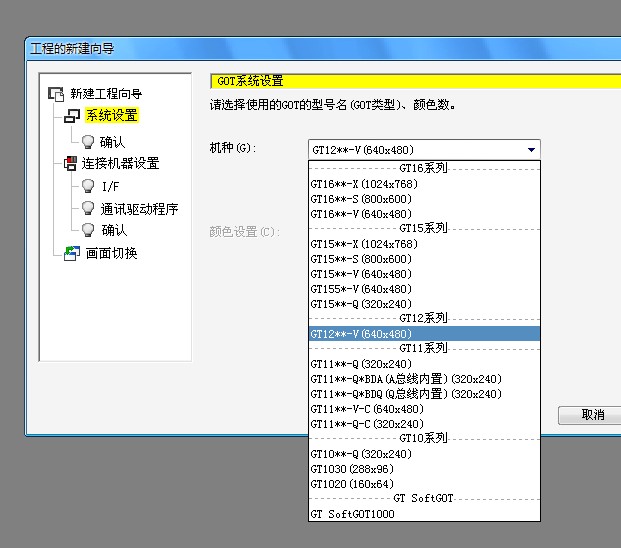Open 通讯驱动程序 step in the tree

click(139, 209)
